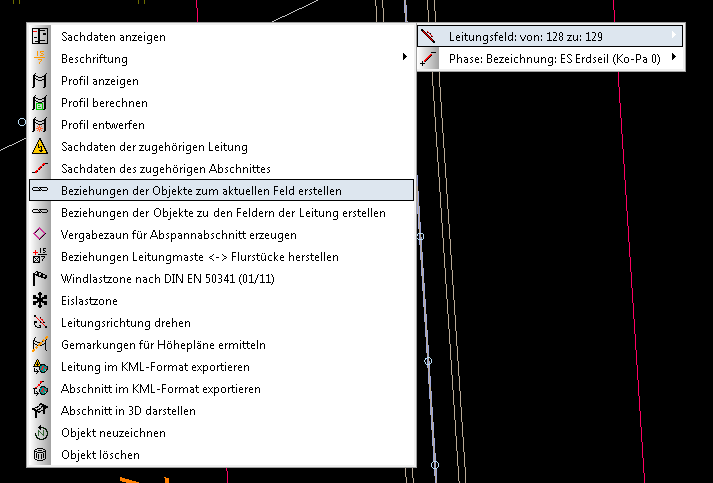The height and width of the screenshot is (483, 713).
Task: Click the Objekt löschen trash icon
Action: tap(40, 455)
